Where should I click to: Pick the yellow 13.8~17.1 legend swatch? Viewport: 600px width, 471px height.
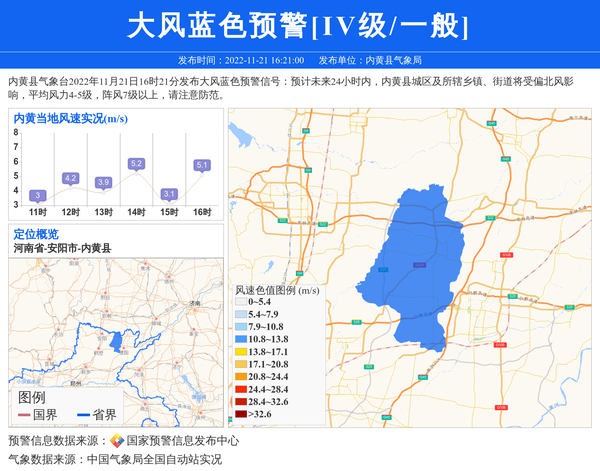point(241,352)
